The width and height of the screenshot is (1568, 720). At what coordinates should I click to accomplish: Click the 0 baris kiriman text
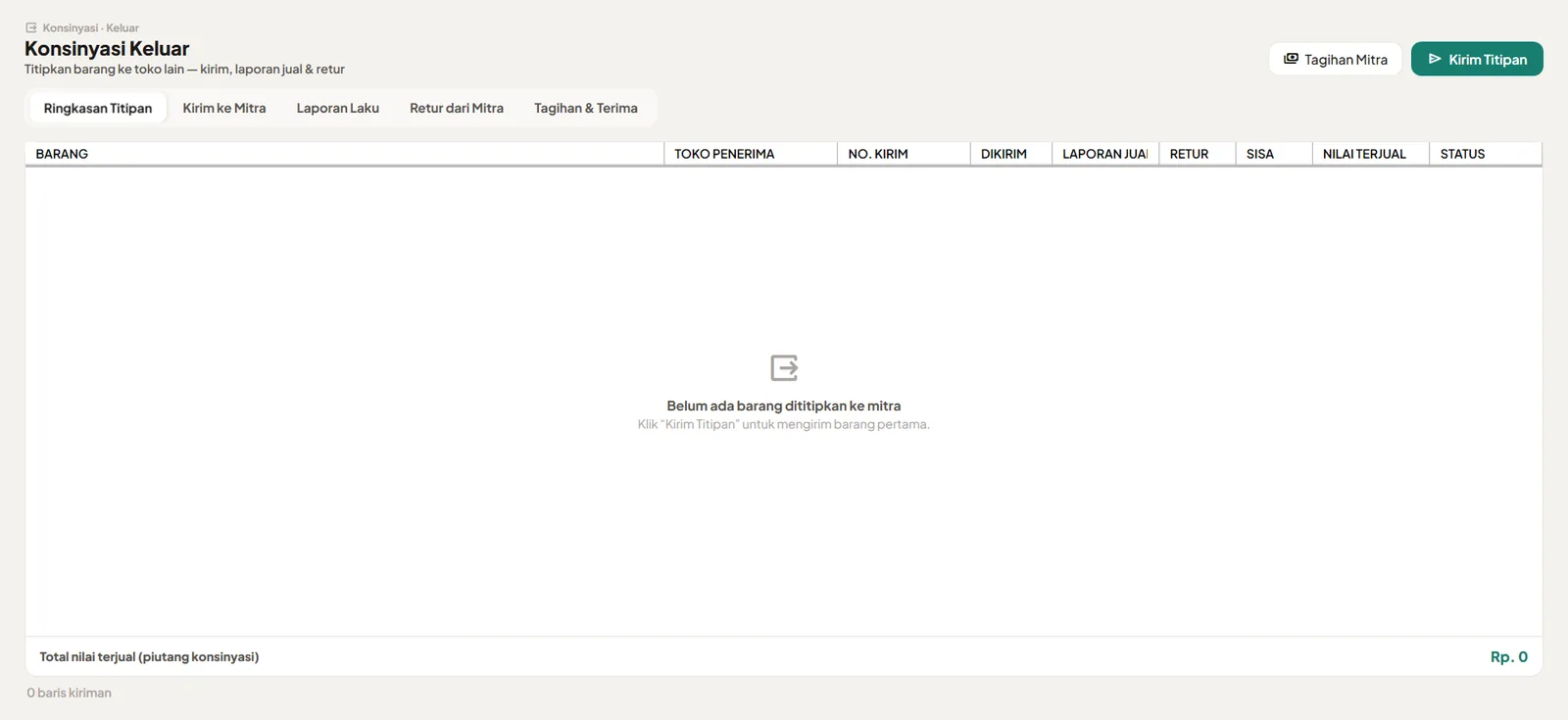pyautogui.click(x=69, y=693)
